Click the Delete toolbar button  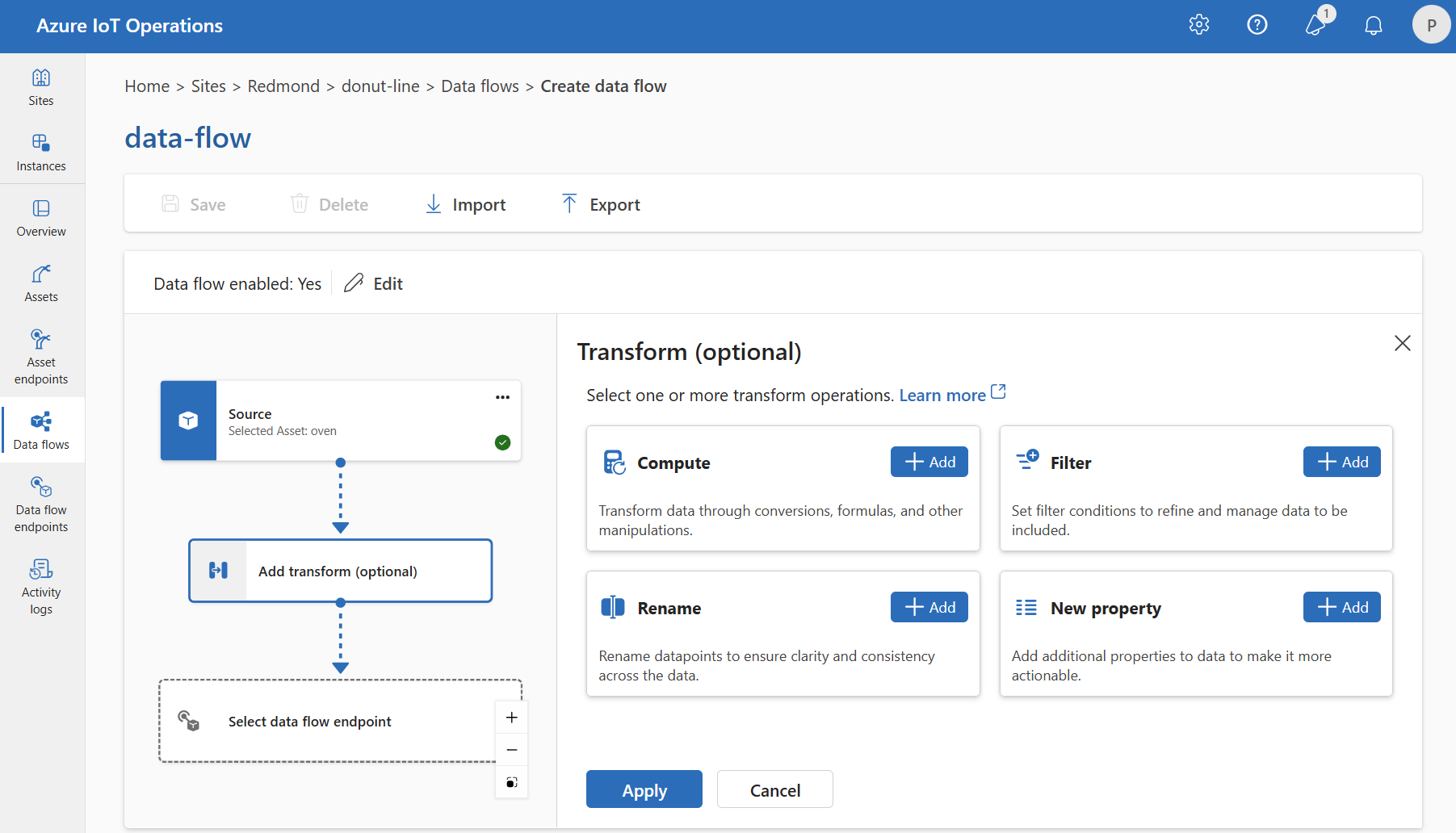[329, 204]
